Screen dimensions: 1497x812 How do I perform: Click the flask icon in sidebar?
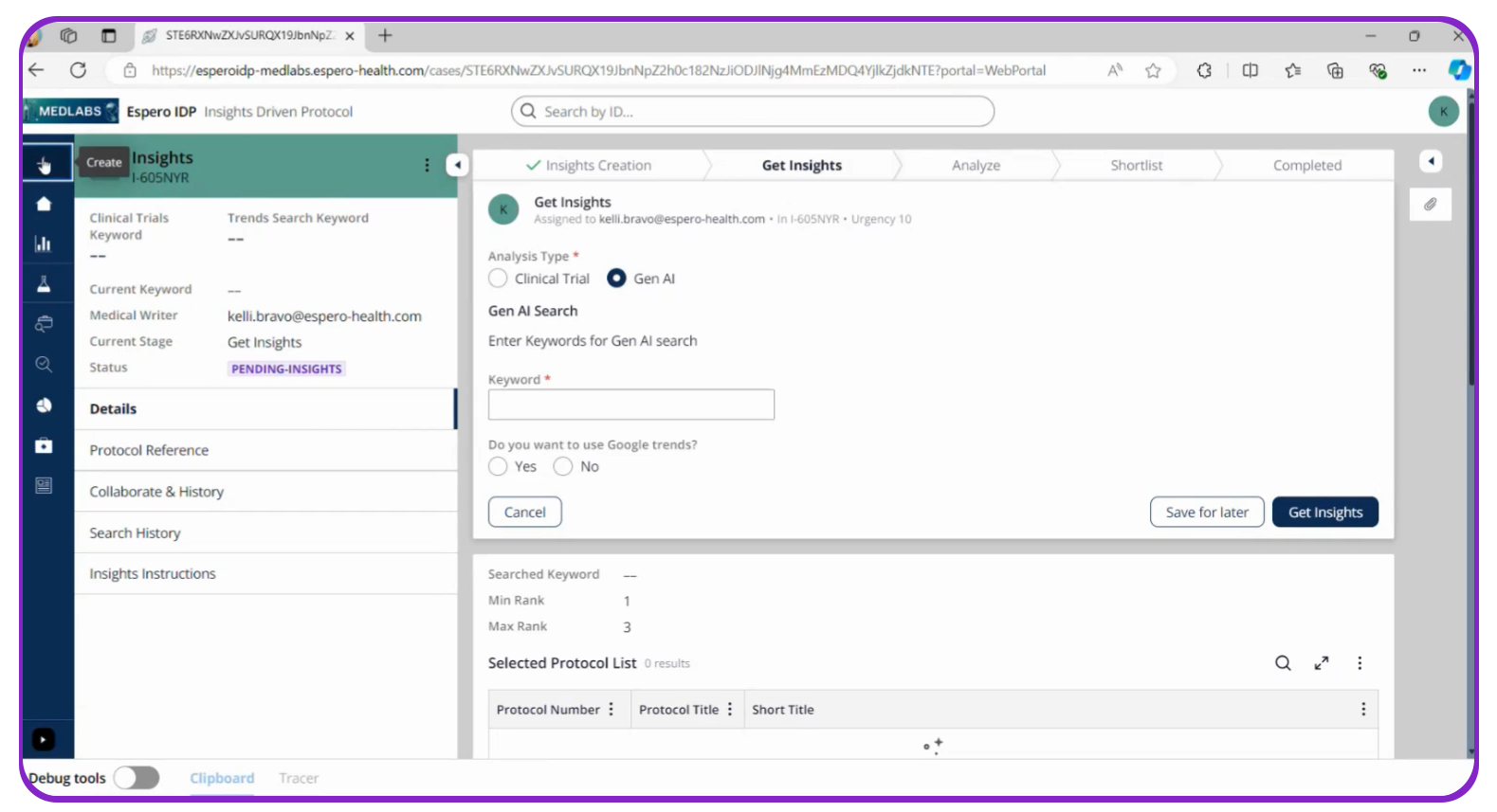point(44,284)
